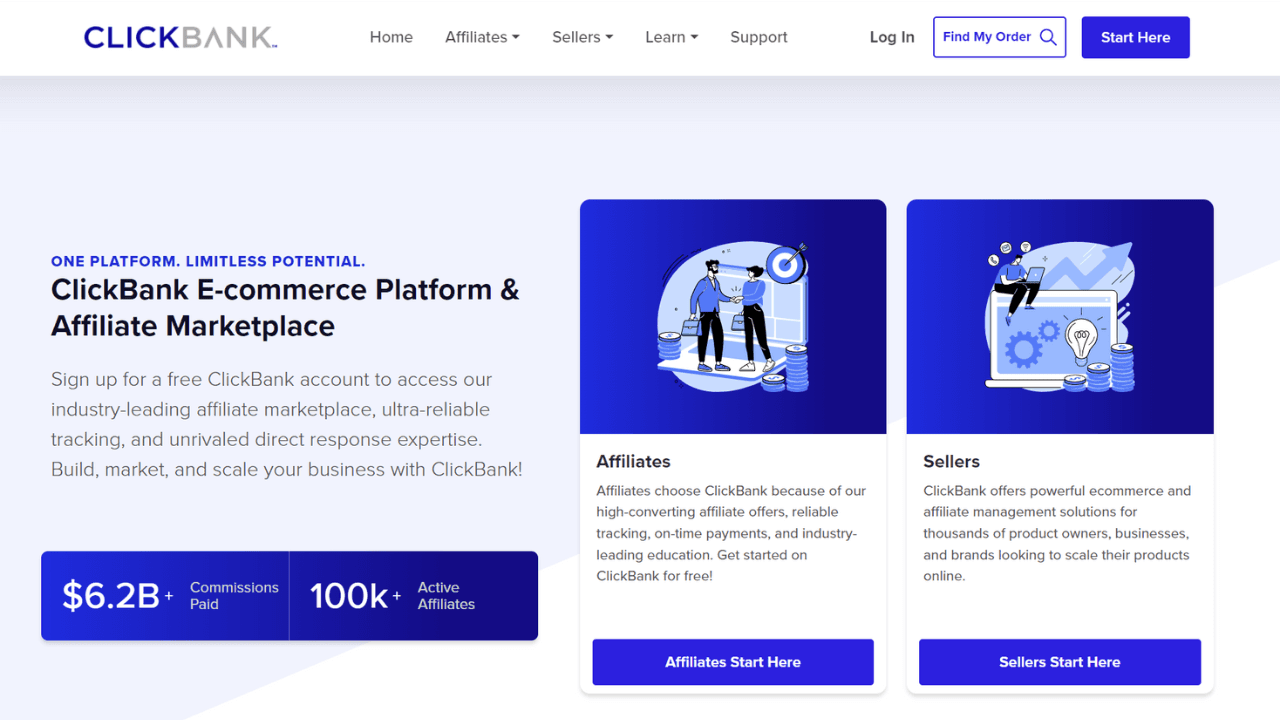The width and height of the screenshot is (1280, 720).
Task: Click the 'Sign up for a free ClickBank account' paragraph
Action: pyautogui.click(x=287, y=424)
